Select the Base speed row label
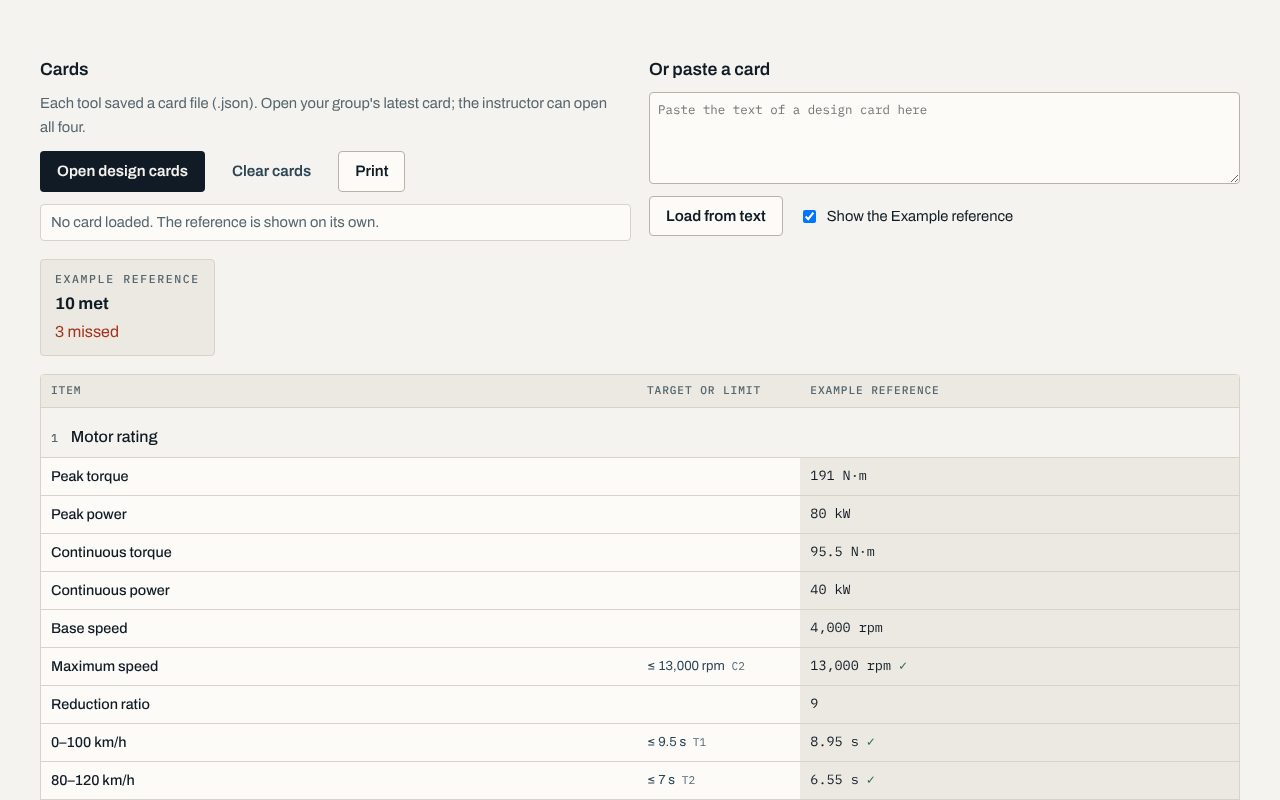 pos(89,628)
